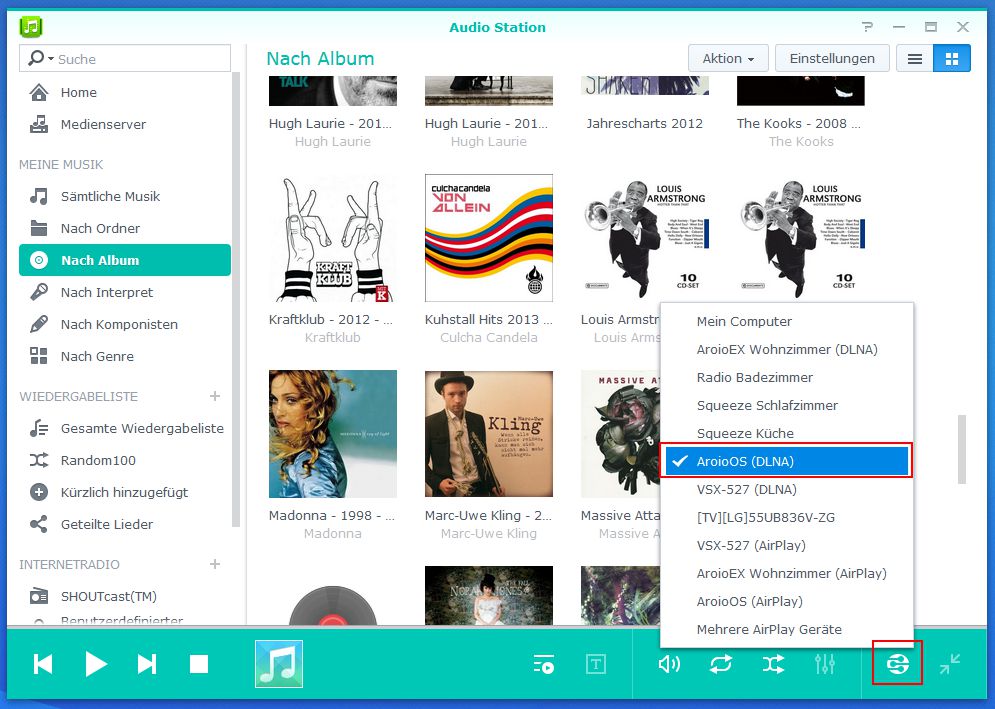Viewport: 995px width, 709px height.
Task: Open the Kraftklub album cover
Action: [x=333, y=238]
